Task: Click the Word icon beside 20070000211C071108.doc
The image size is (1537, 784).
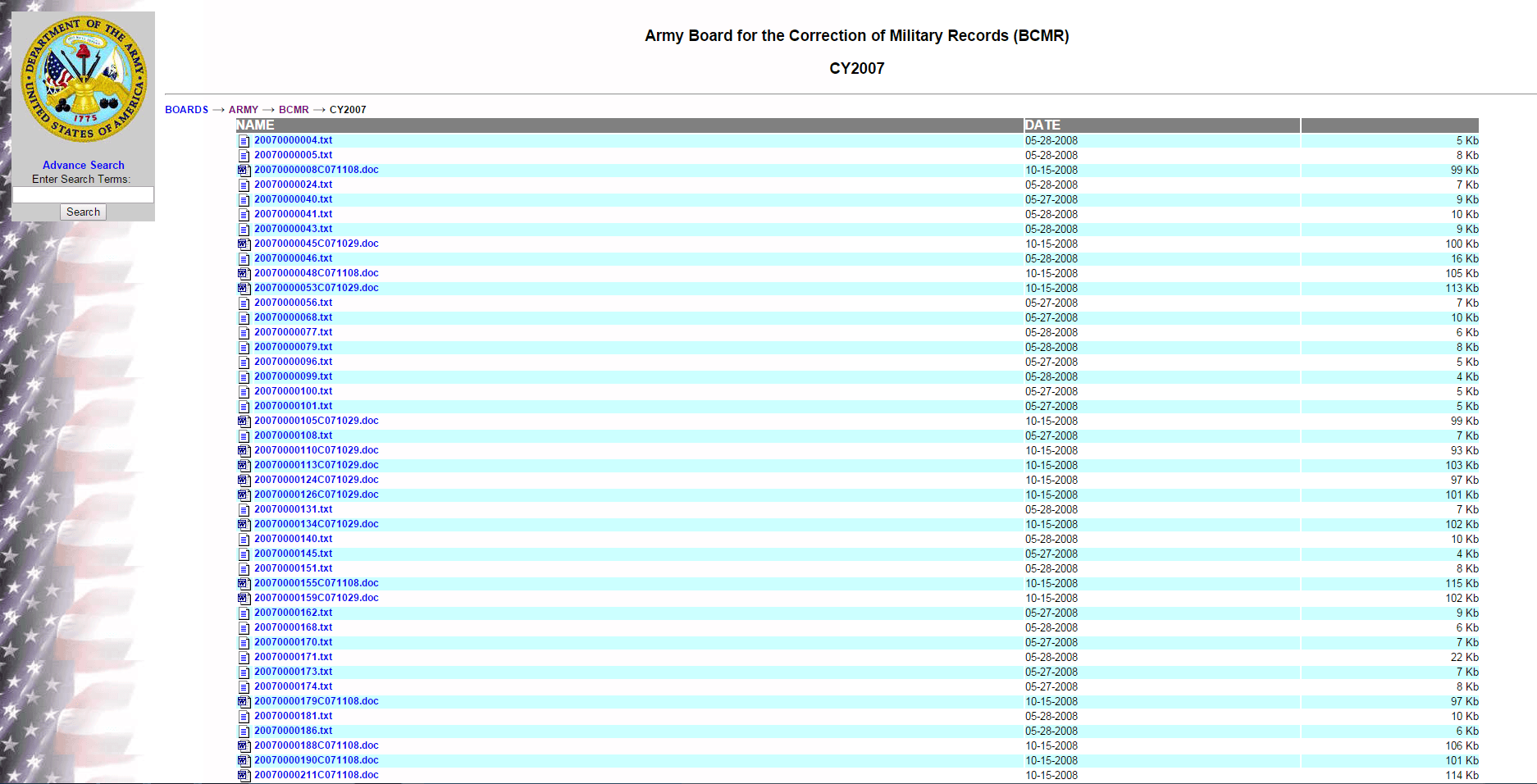Action: [x=244, y=776]
